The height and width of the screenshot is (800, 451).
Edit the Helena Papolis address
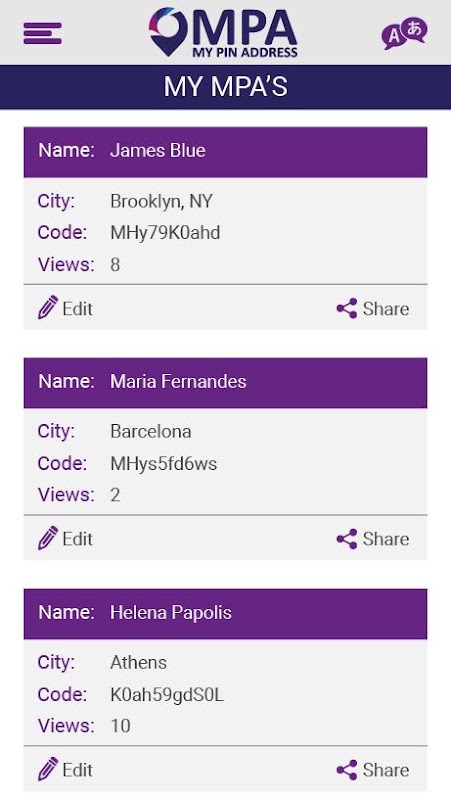[x=65, y=769]
